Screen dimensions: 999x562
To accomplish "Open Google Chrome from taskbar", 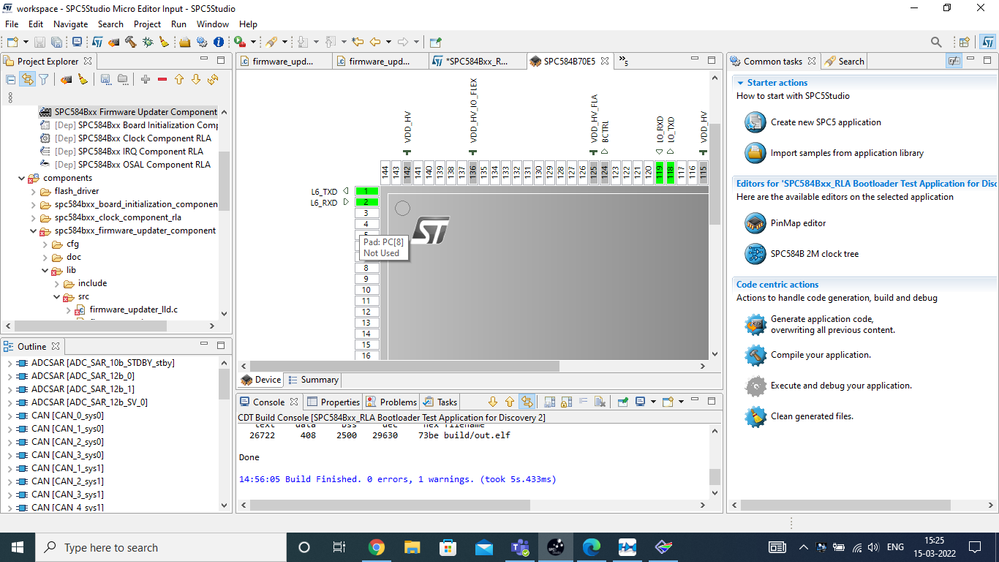I will pyautogui.click(x=377, y=547).
